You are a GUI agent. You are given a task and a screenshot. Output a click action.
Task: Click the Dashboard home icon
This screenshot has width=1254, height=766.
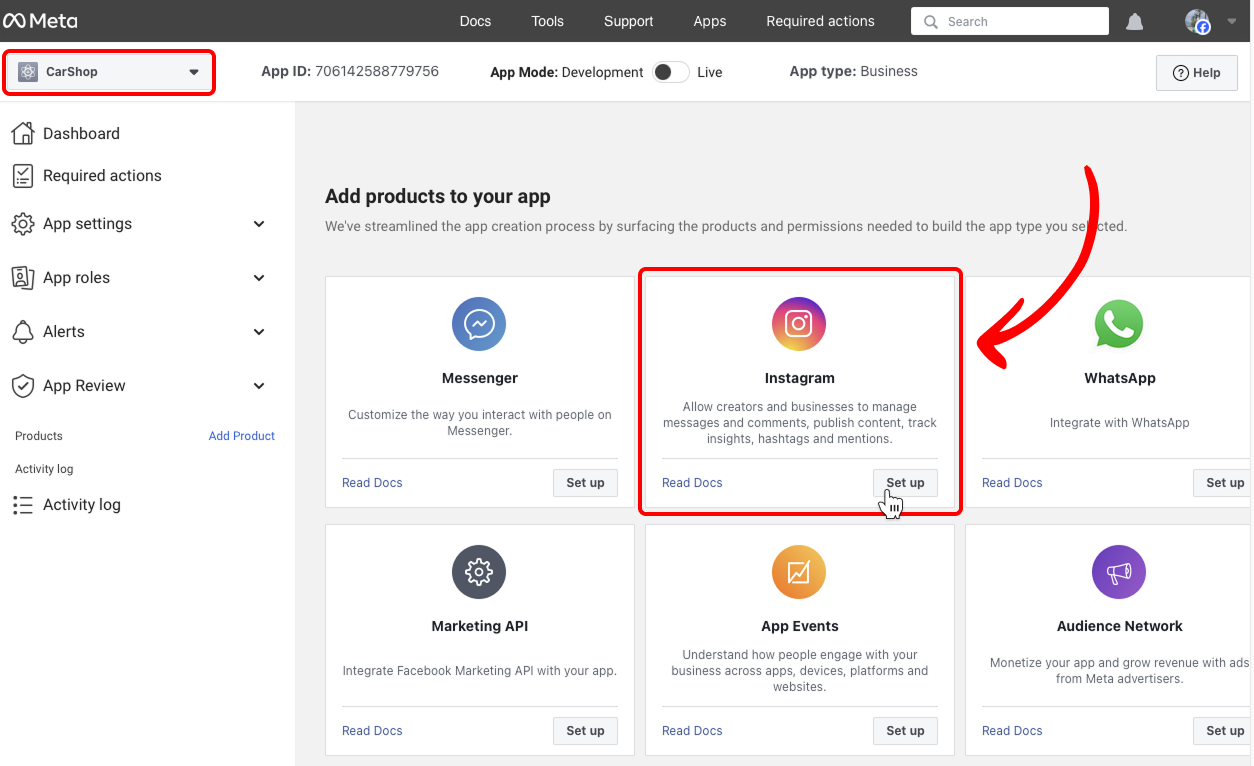coord(23,133)
